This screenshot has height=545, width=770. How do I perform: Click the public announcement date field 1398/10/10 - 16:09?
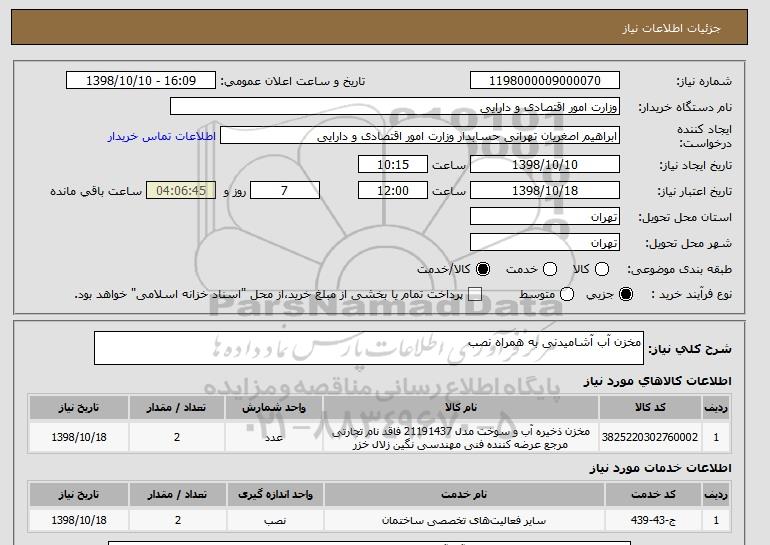[141, 80]
